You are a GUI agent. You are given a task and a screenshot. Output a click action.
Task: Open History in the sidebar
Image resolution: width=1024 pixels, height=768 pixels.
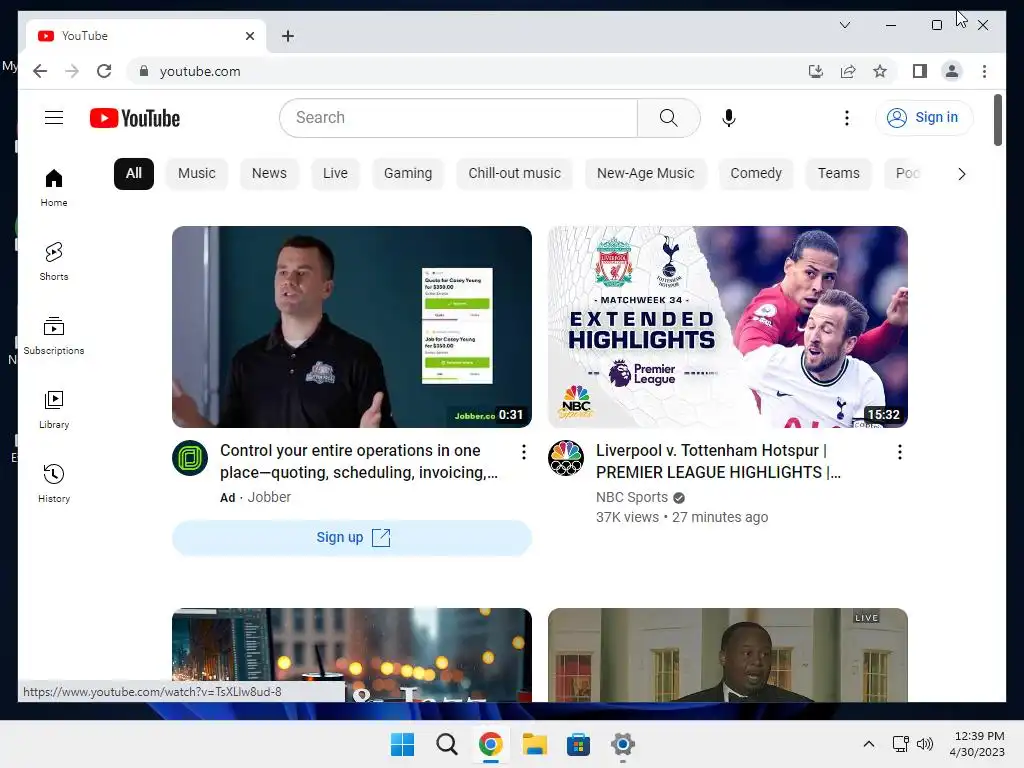click(54, 483)
